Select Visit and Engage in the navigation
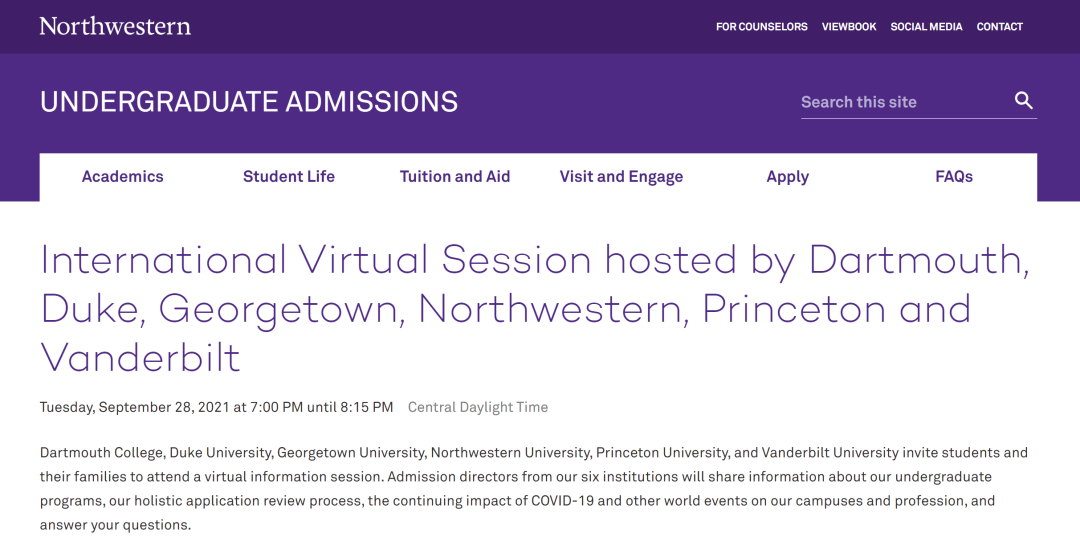Viewport: 1080px width, 542px height. pyautogui.click(x=621, y=177)
